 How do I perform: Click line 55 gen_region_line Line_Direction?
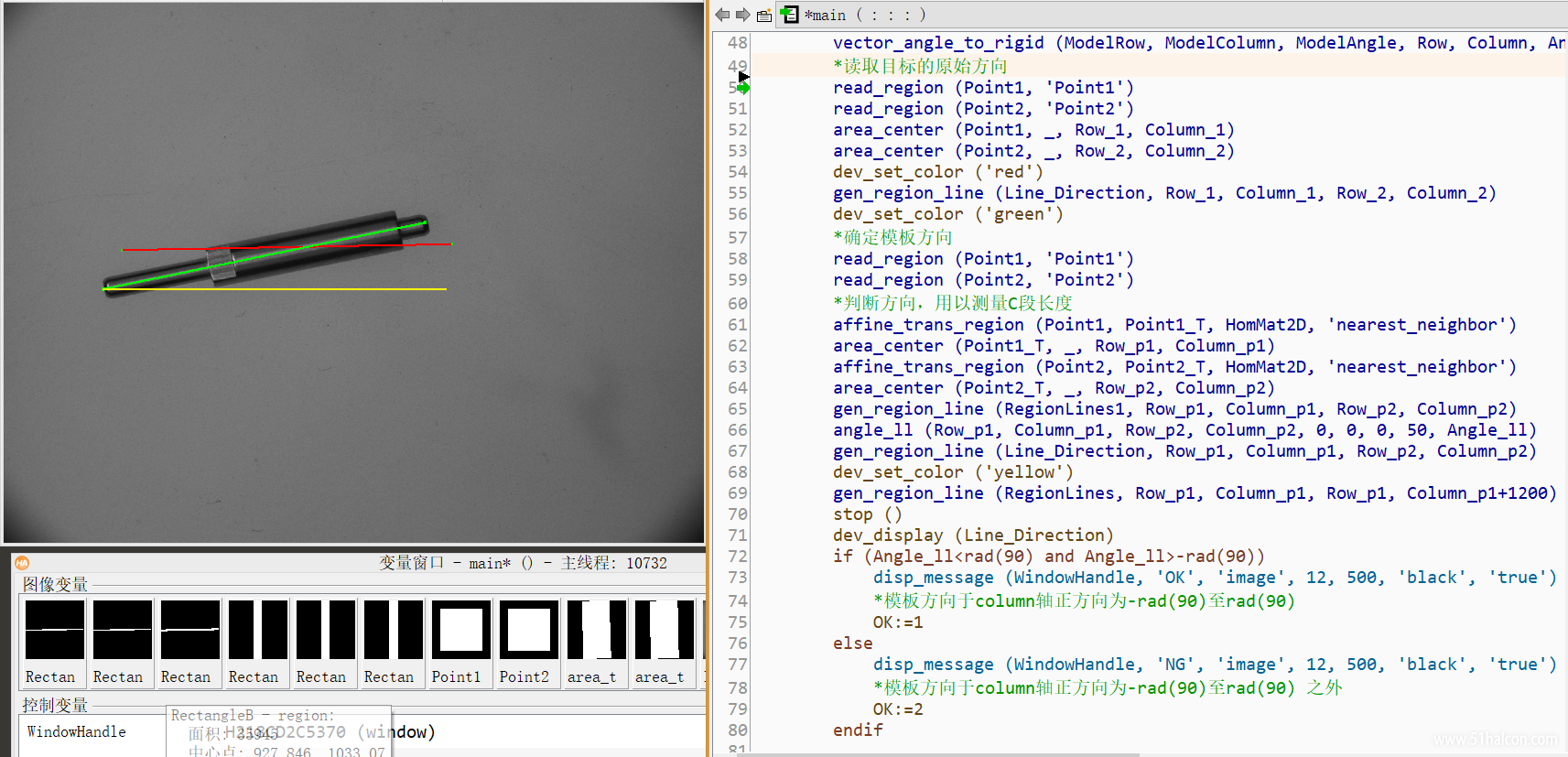click(x=1164, y=193)
